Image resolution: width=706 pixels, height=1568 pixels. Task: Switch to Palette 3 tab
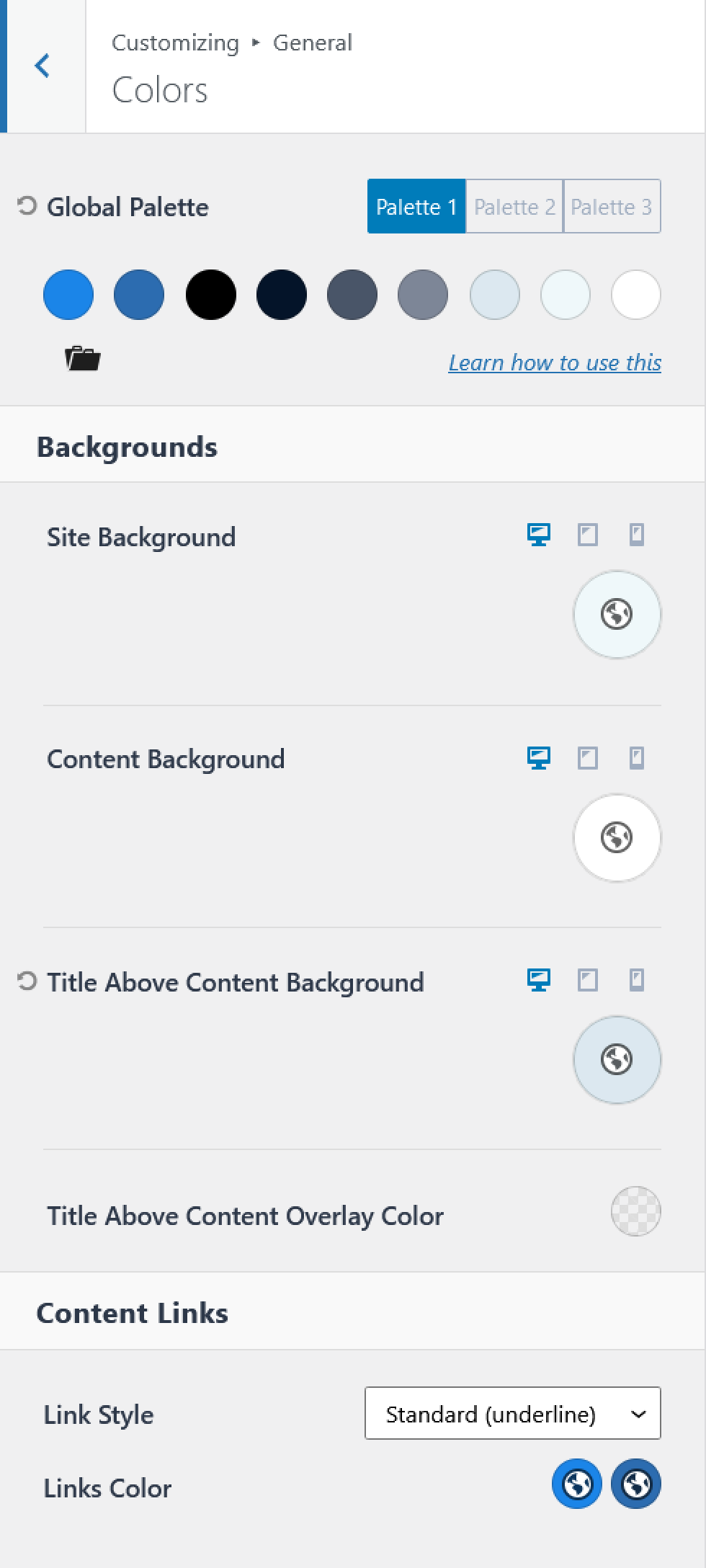[x=612, y=207]
